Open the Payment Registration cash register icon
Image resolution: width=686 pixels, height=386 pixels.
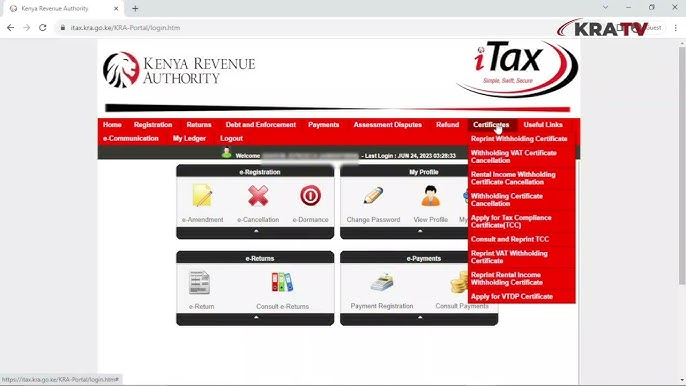point(382,282)
